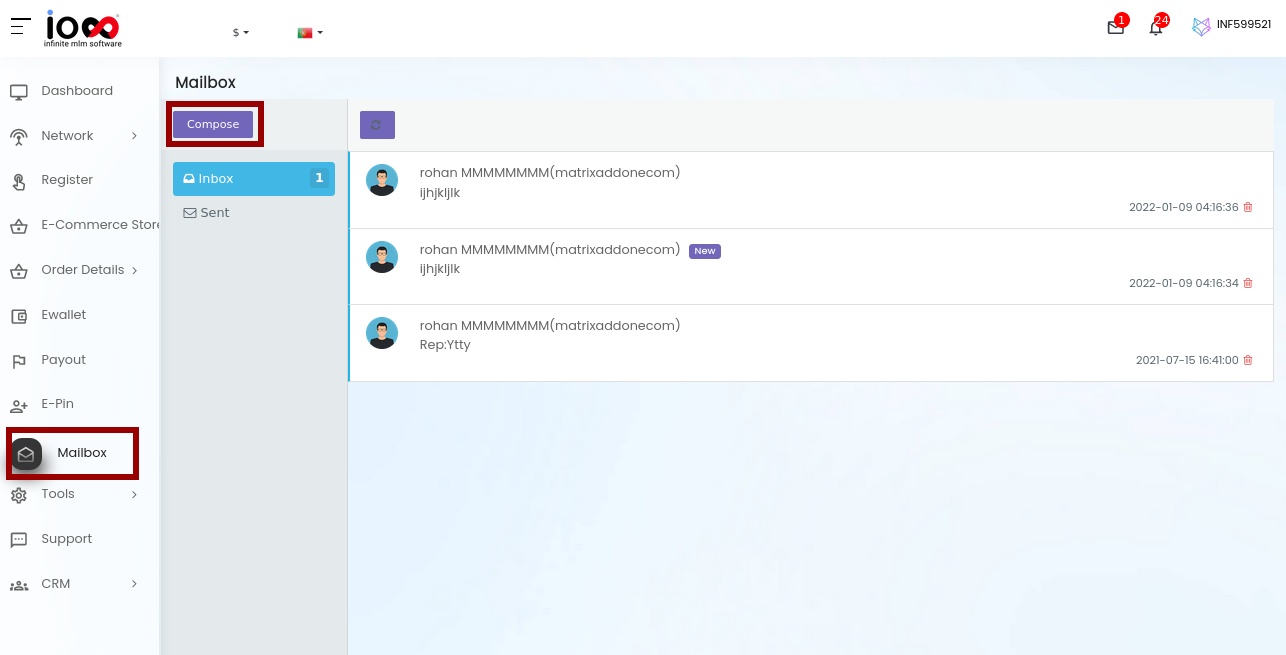Image resolution: width=1286 pixels, height=655 pixels.
Task: Click the E-Pin user-plus icon
Action: (19, 405)
